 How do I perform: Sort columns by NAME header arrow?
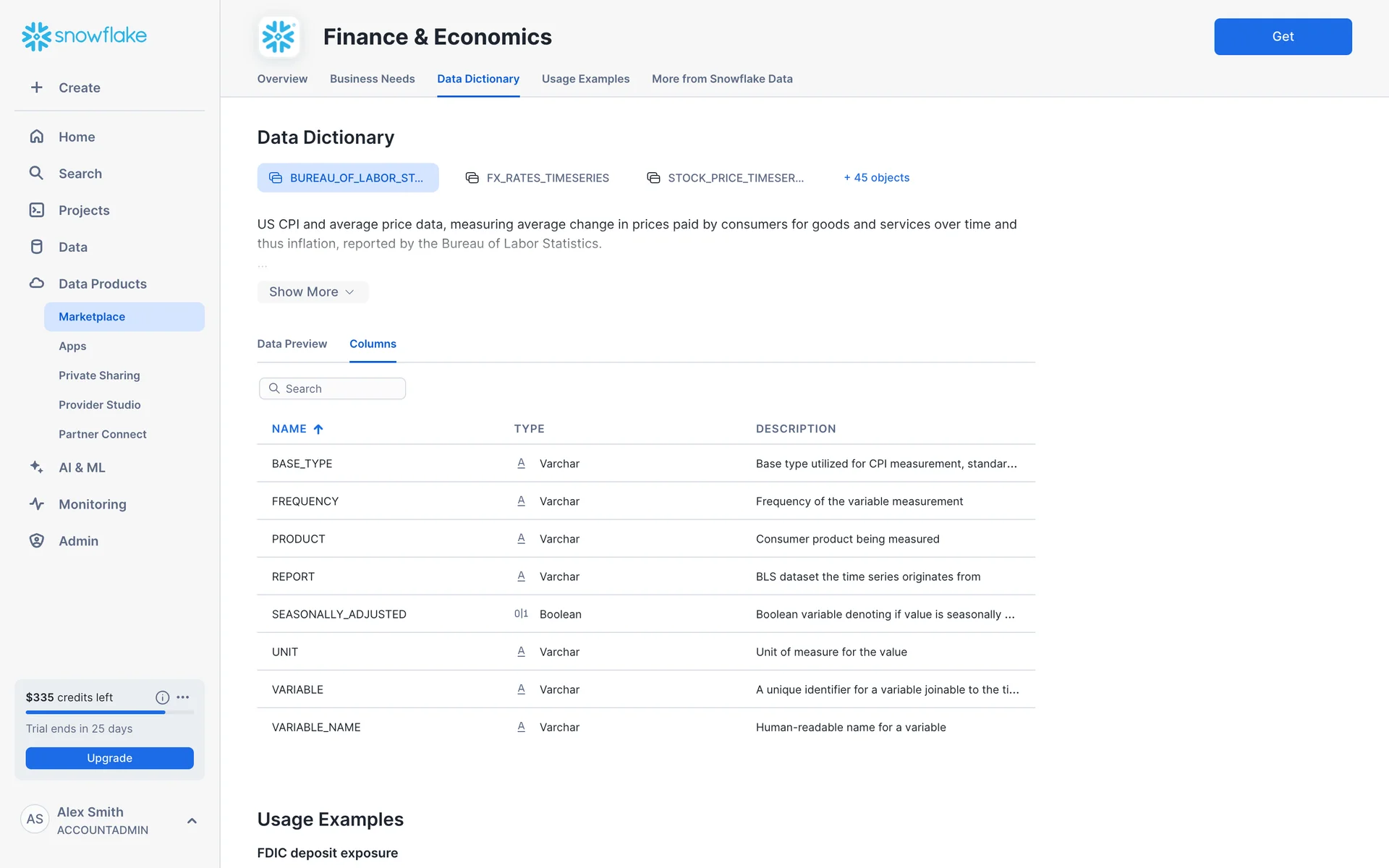coord(318,429)
